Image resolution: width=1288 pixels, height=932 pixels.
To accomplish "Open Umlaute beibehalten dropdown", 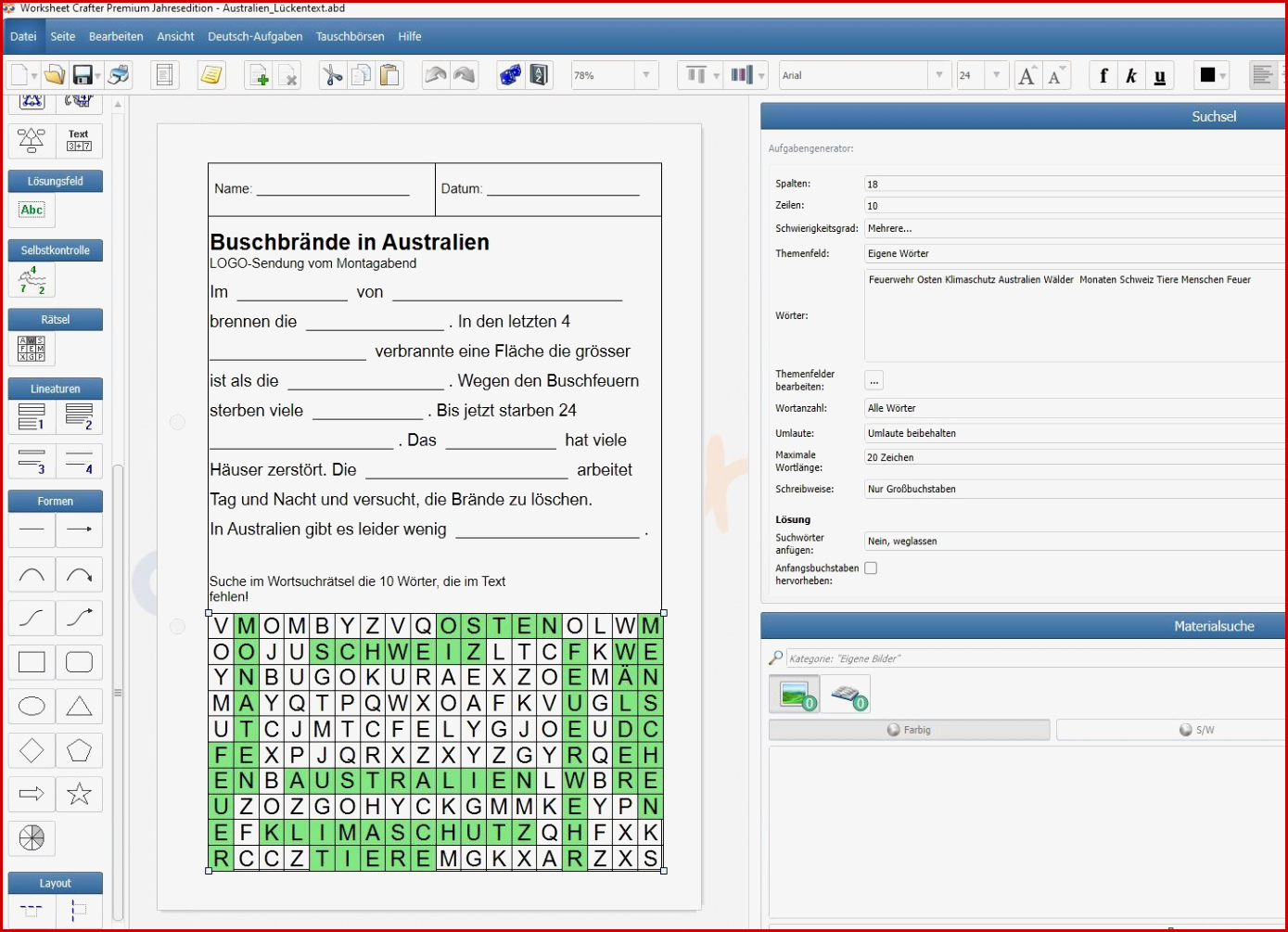I will pyautogui.click(x=1076, y=433).
